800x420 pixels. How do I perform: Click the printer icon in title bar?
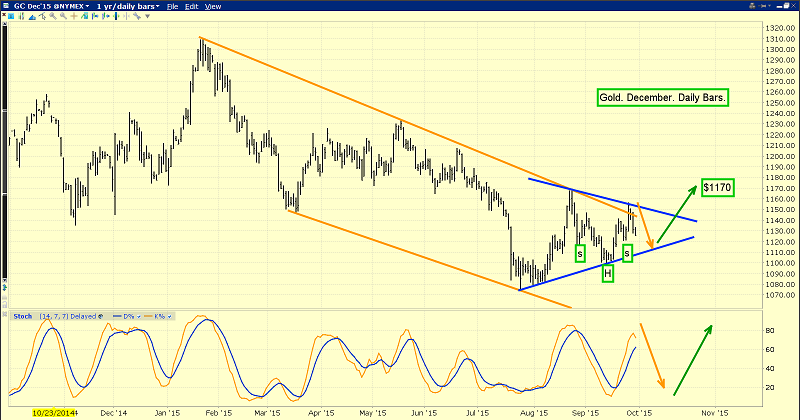pos(752,6)
